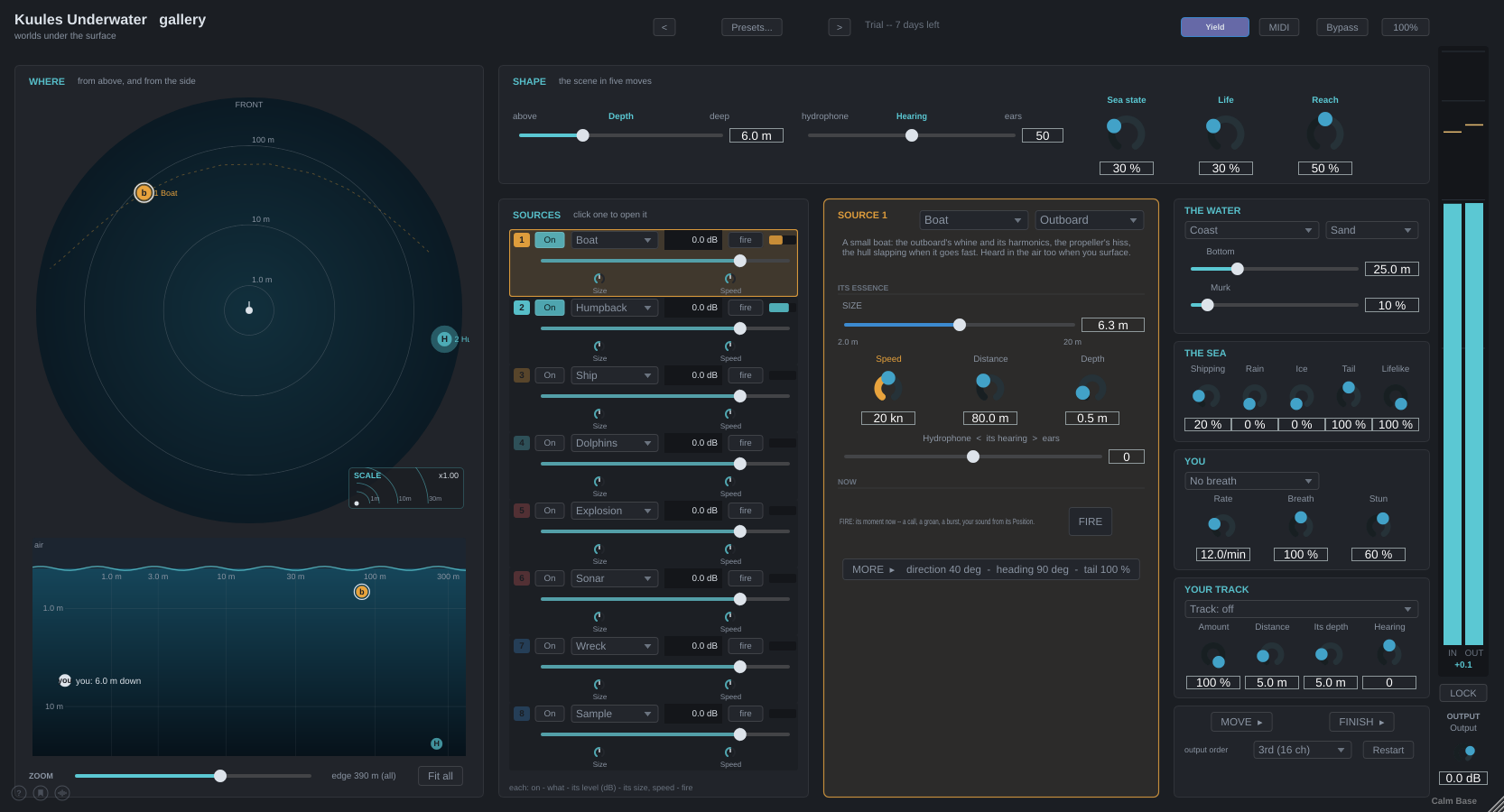The height and width of the screenshot is (812, 1504).
Task: Enable the Dolphins source On button
Action: [x=550, y=443]
